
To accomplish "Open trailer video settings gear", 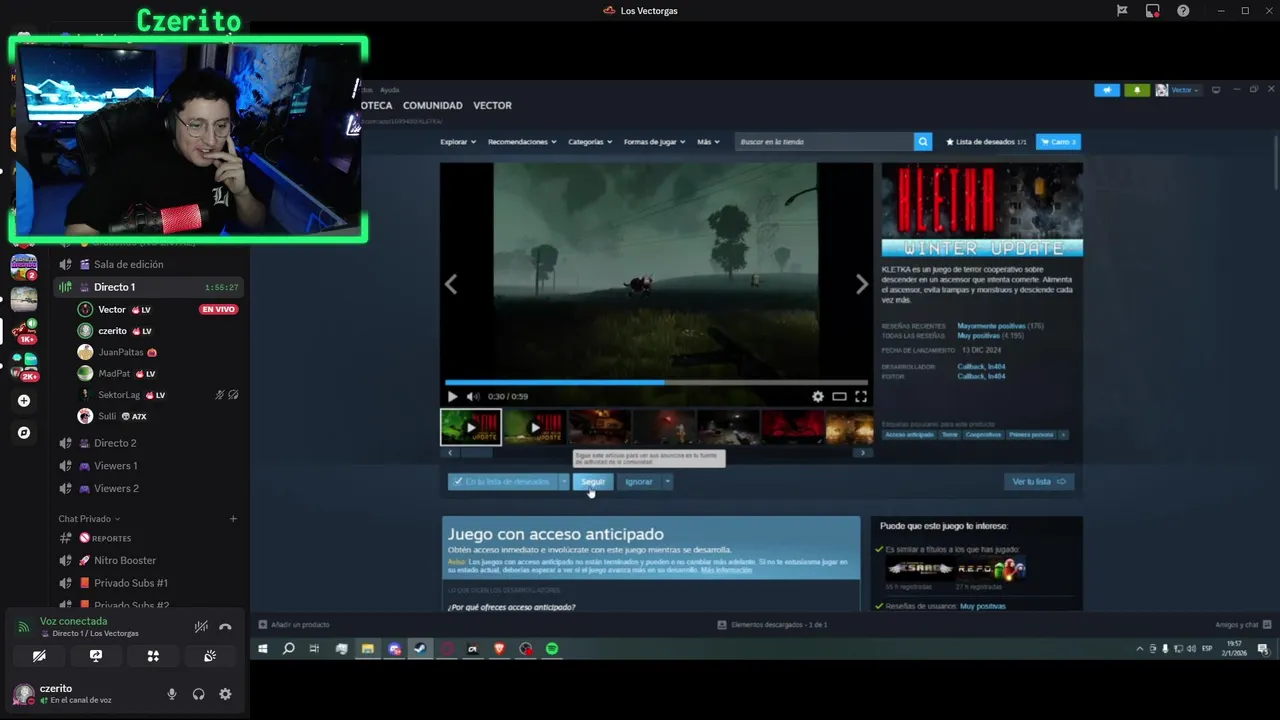I will 818,396.
